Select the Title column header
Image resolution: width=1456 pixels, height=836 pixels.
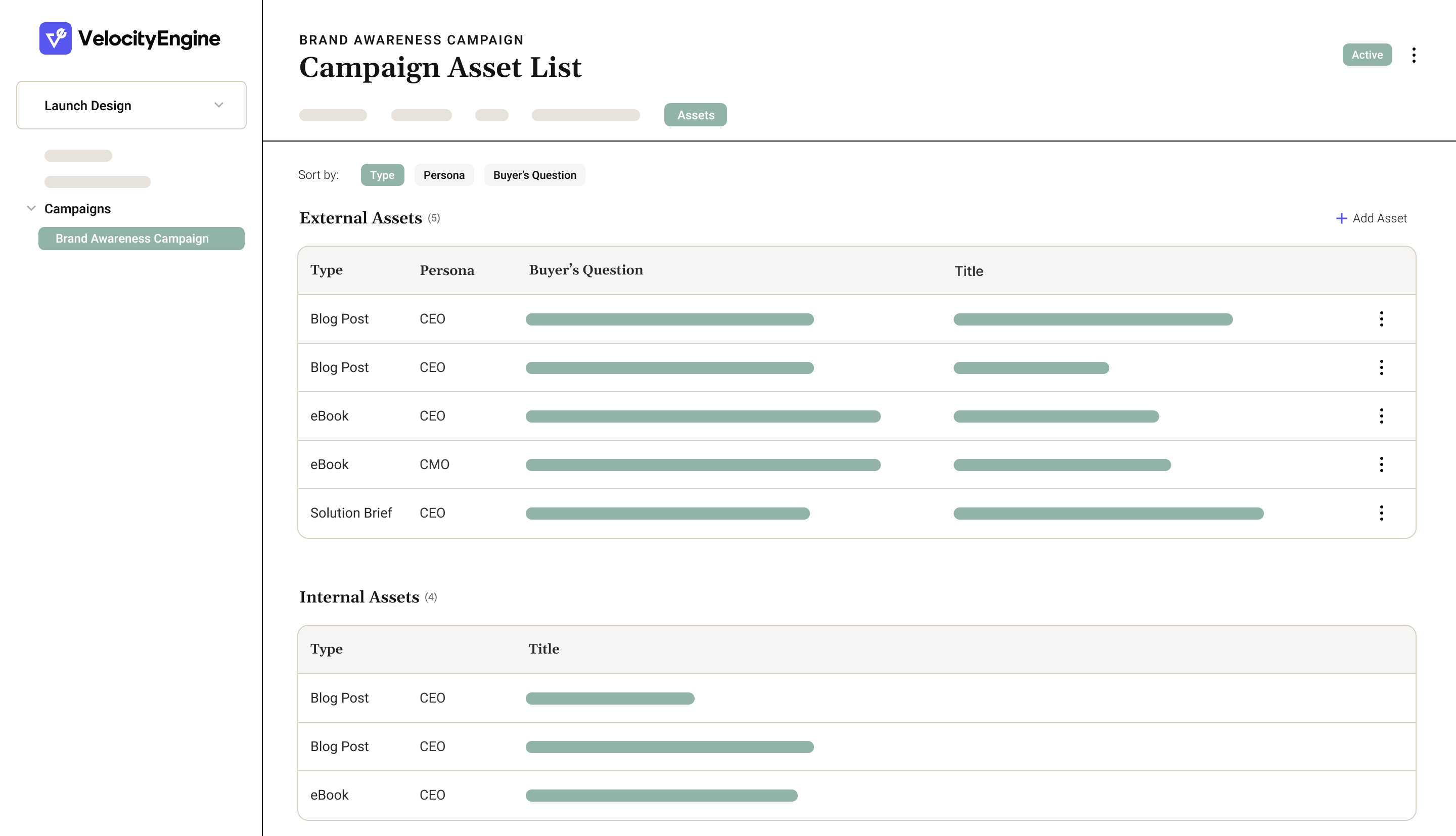[x=969, y=270]
